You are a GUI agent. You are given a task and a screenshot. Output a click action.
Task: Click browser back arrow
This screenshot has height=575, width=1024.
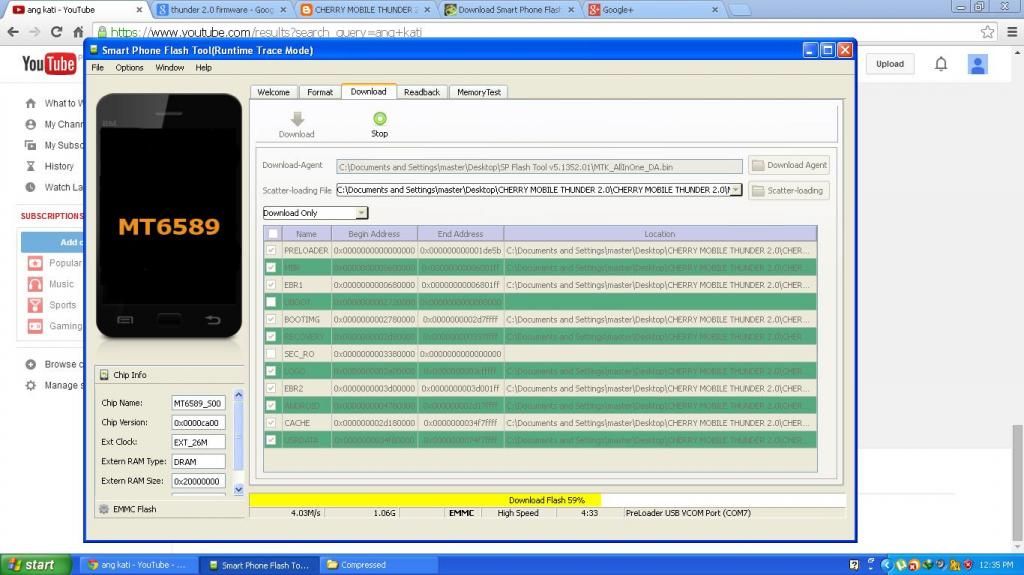[x=13, y=31]
